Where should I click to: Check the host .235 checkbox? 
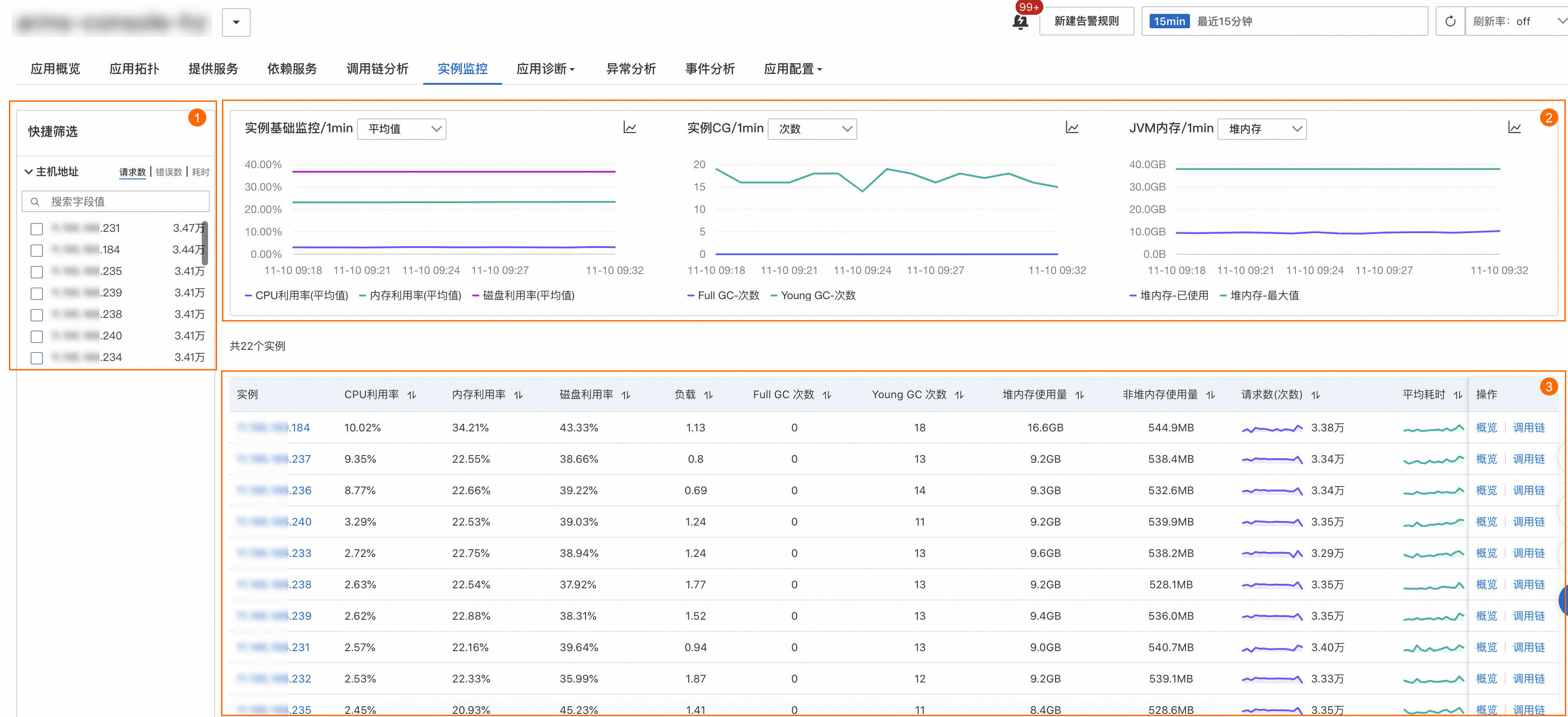36,271
